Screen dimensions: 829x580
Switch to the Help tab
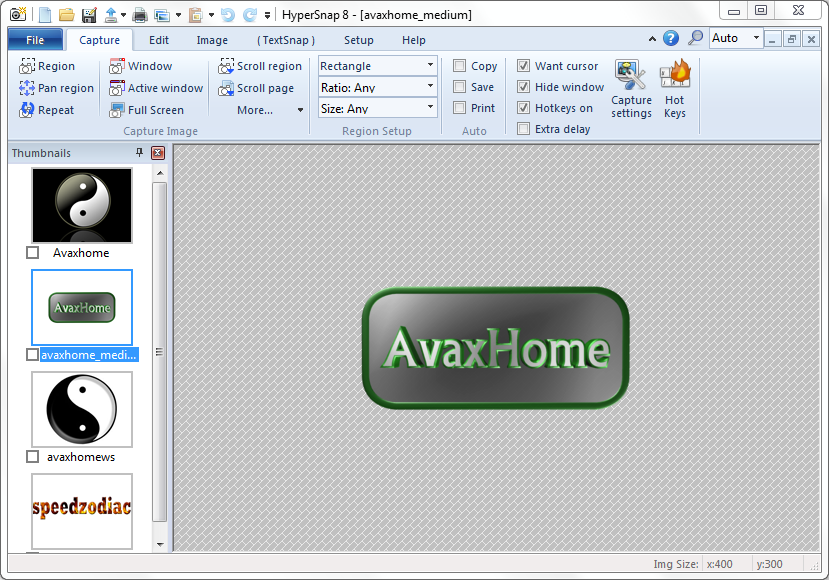(413, 40)
